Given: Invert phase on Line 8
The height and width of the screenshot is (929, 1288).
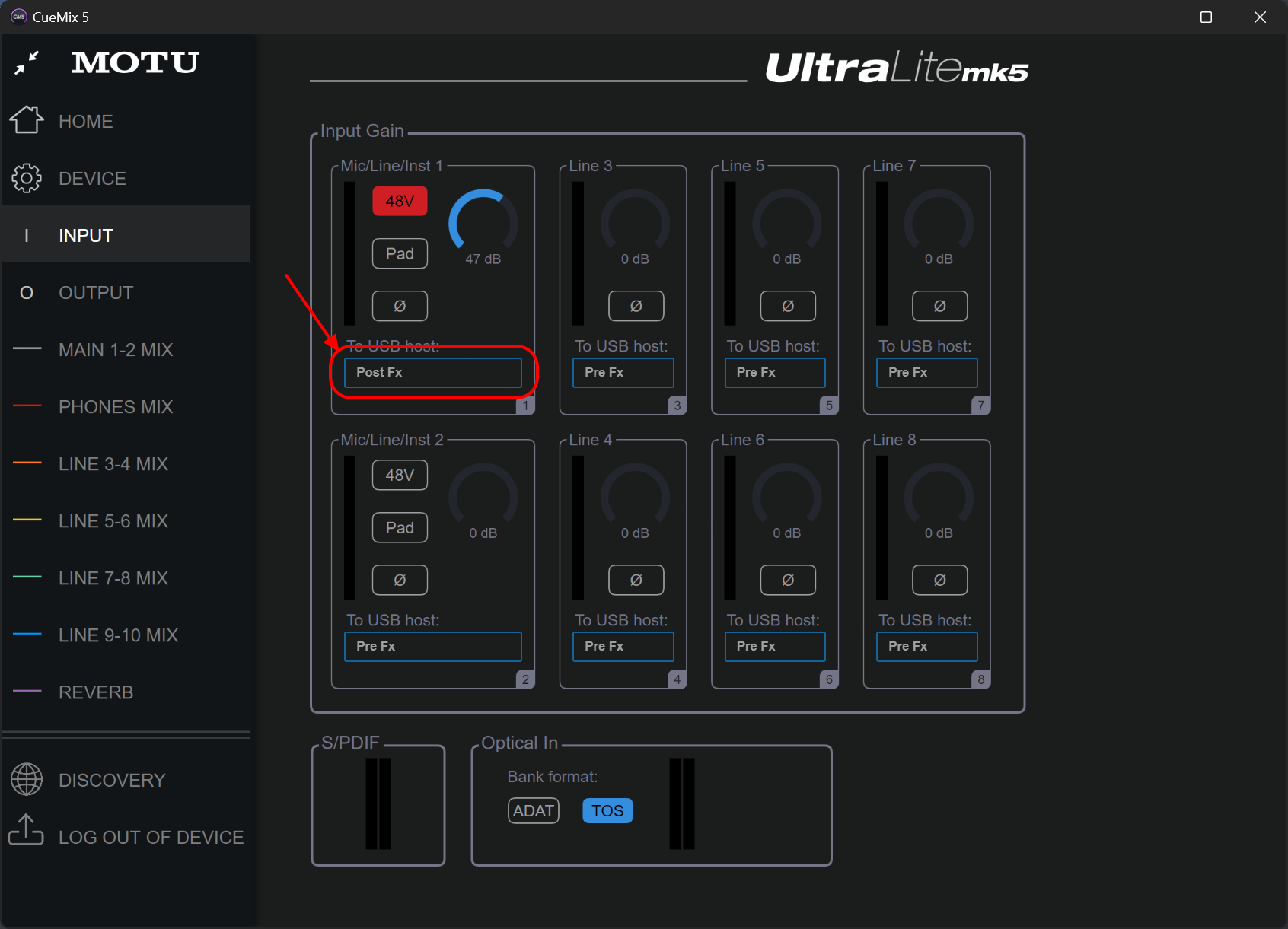Looking at the screenshot, I should click(x=940, y=580).
